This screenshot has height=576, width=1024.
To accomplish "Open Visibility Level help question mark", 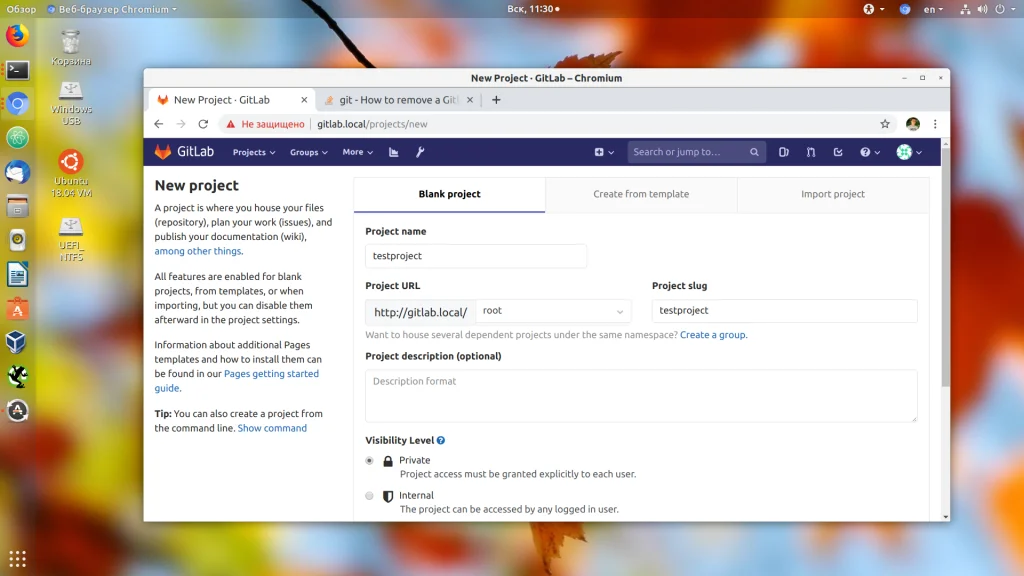I will (441, 441).
